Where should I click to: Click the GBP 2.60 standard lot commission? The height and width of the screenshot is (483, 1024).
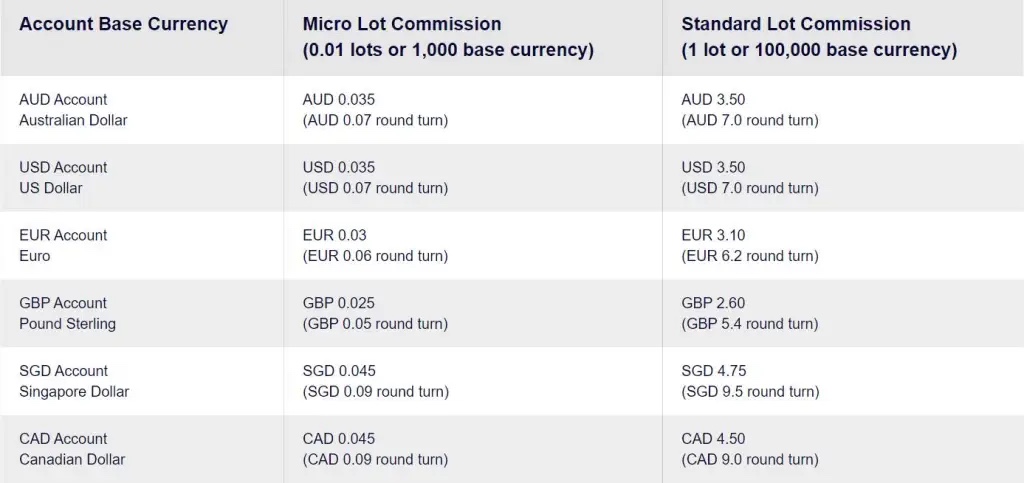coord(713,303)
